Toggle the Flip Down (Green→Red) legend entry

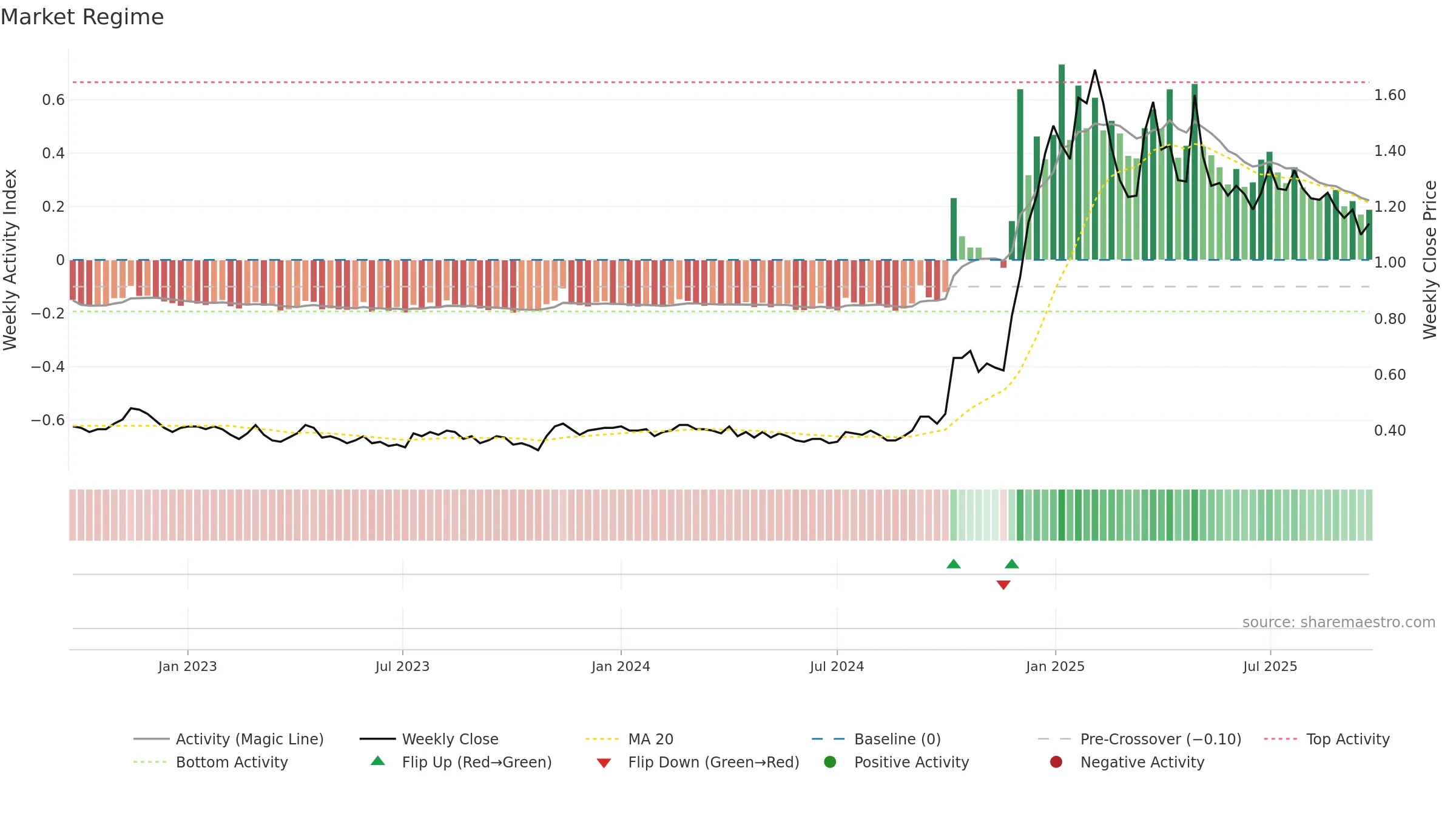click(698, 762)
